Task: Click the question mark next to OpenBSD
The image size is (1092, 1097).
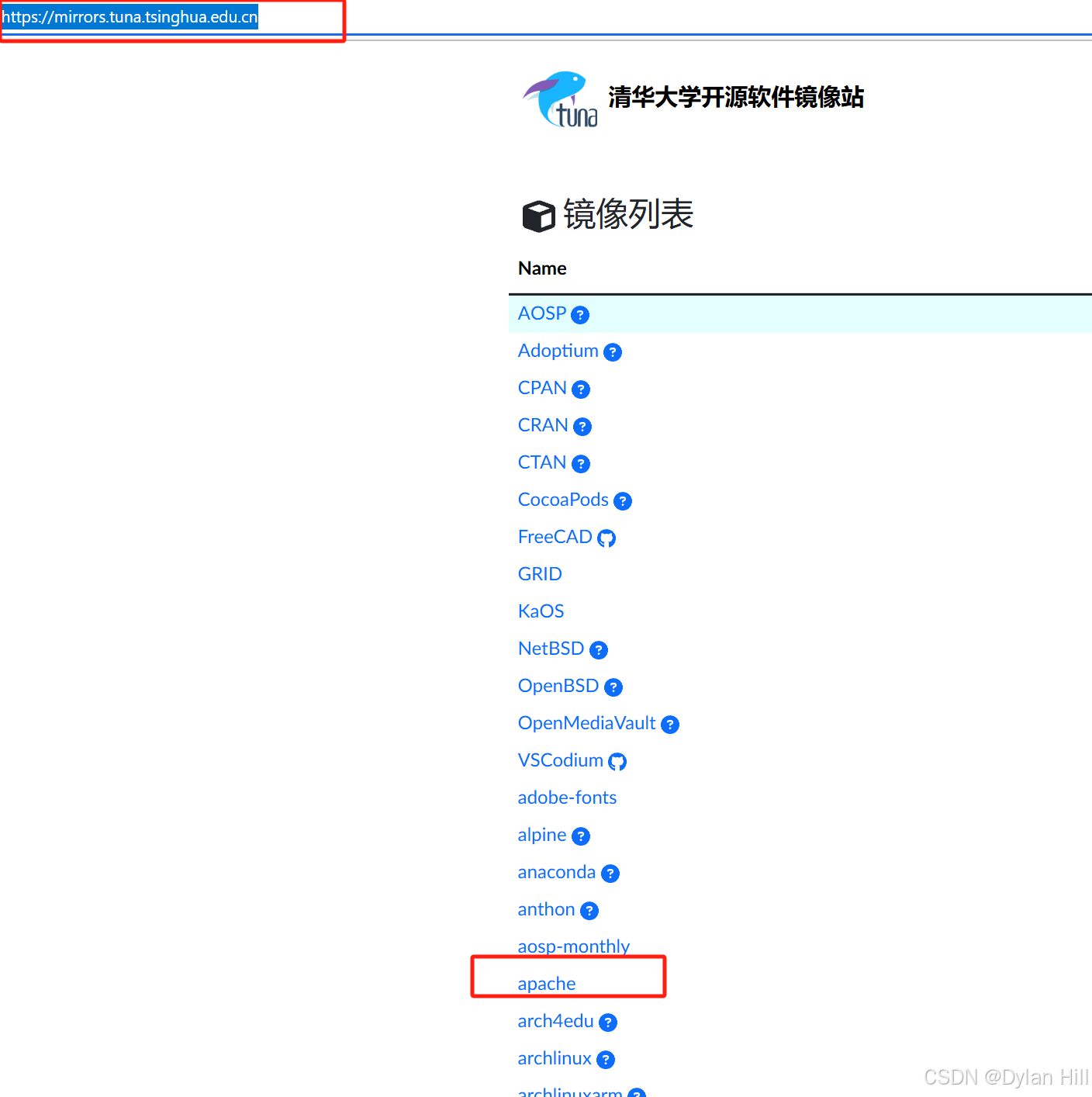Action: click(x=613, y=687)
